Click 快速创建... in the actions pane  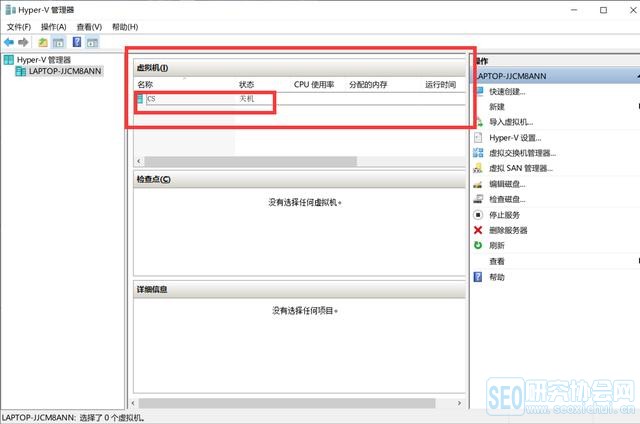(x=507, y=92)
